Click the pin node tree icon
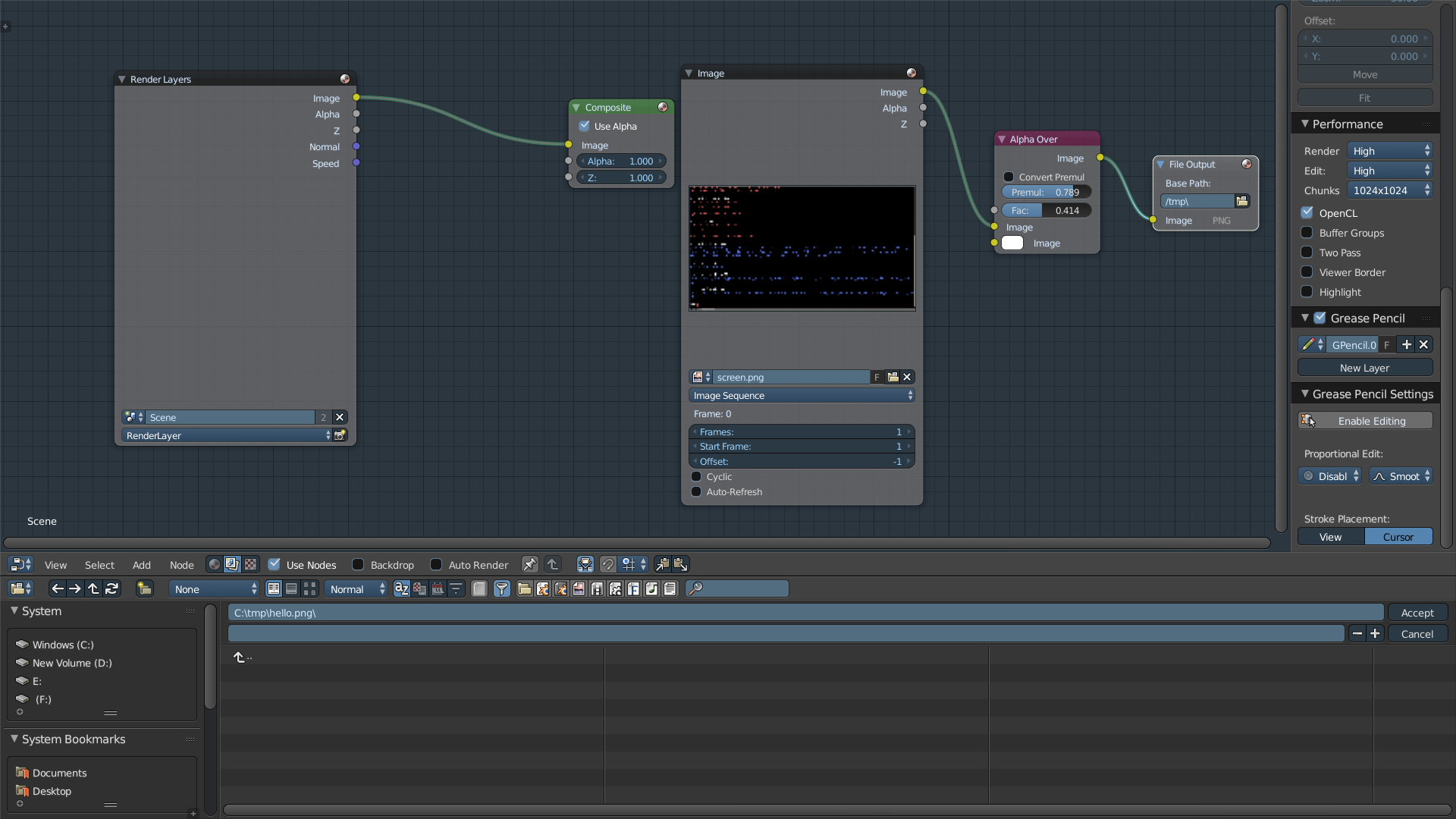The height and width of the screenshot is (819, 1456). (529, 564)
